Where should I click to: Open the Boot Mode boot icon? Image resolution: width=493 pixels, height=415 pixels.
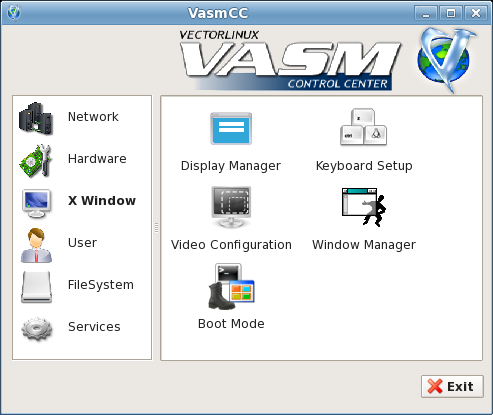pyautogui.click(x=231, y=287)
